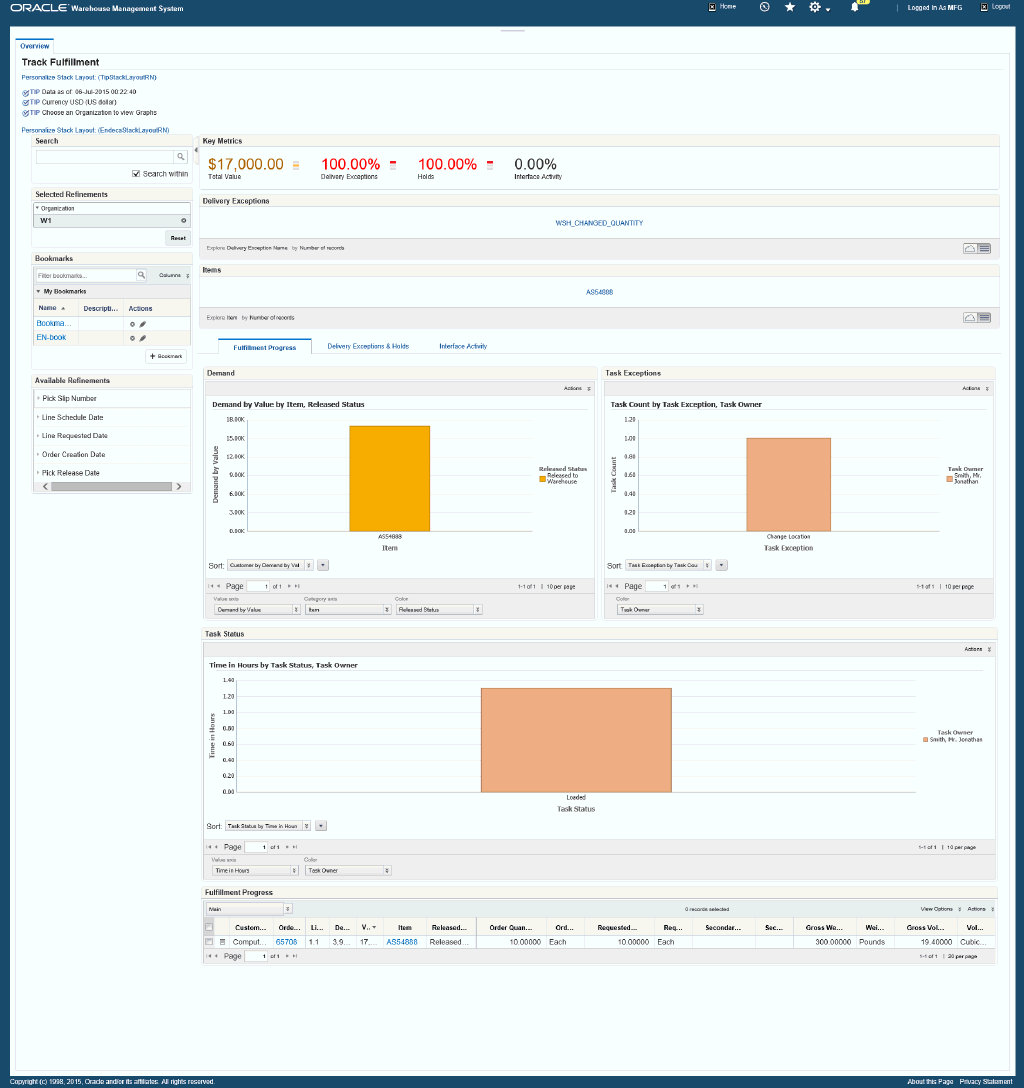Open the Navigator compass icon in header
1024x1088 pixels.
point(765,7)
